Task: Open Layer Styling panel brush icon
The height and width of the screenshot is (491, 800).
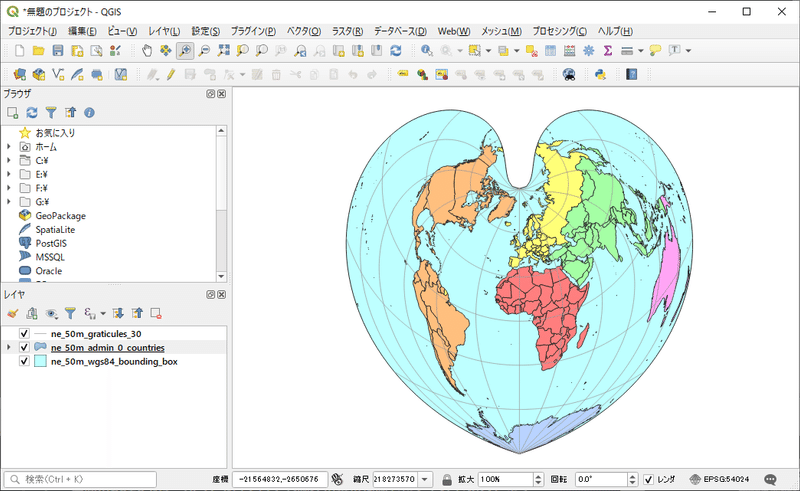Action: 13,313
